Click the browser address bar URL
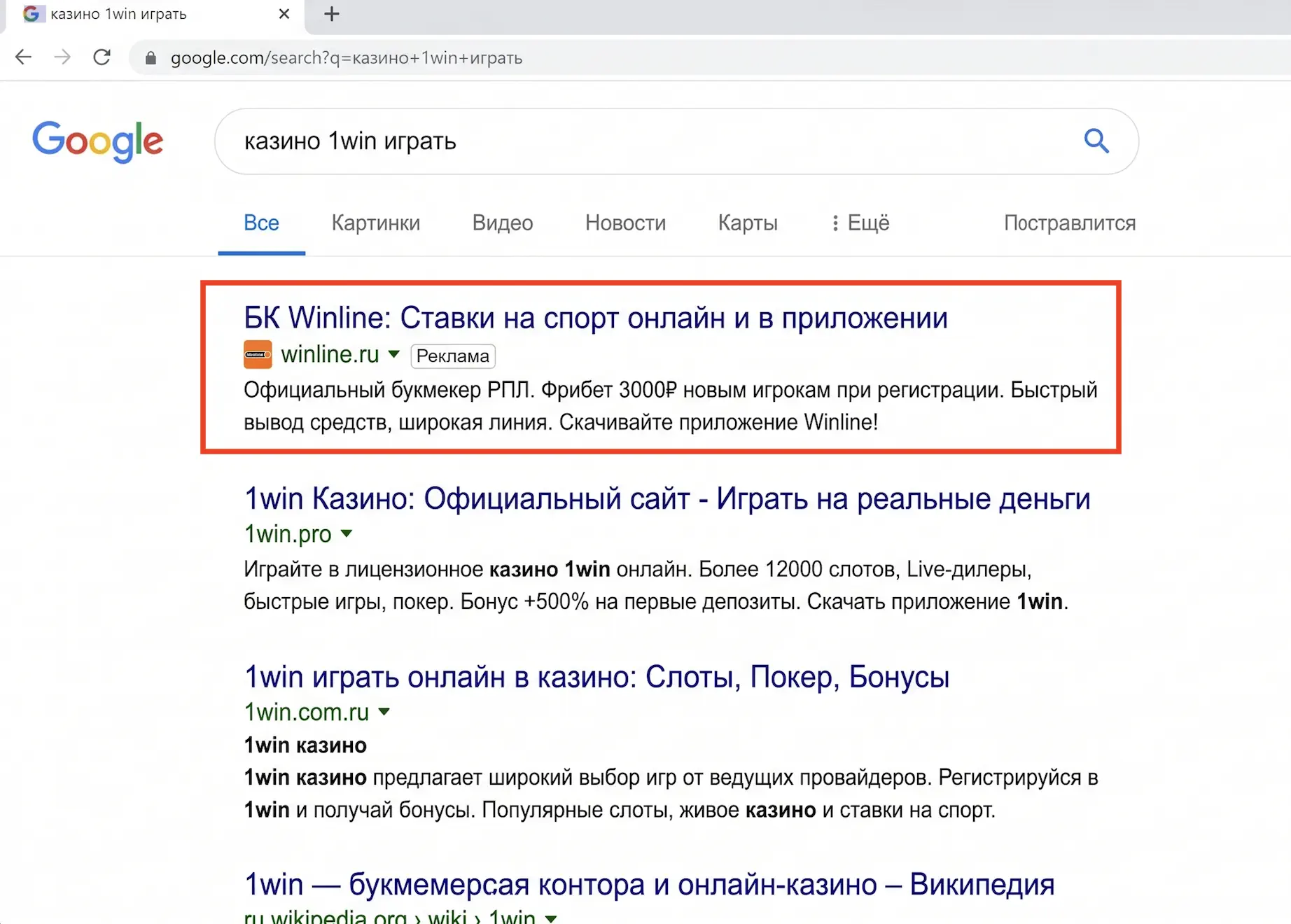Image resolution: width=1291 pixels, height=924 pixels. [347, 58]
